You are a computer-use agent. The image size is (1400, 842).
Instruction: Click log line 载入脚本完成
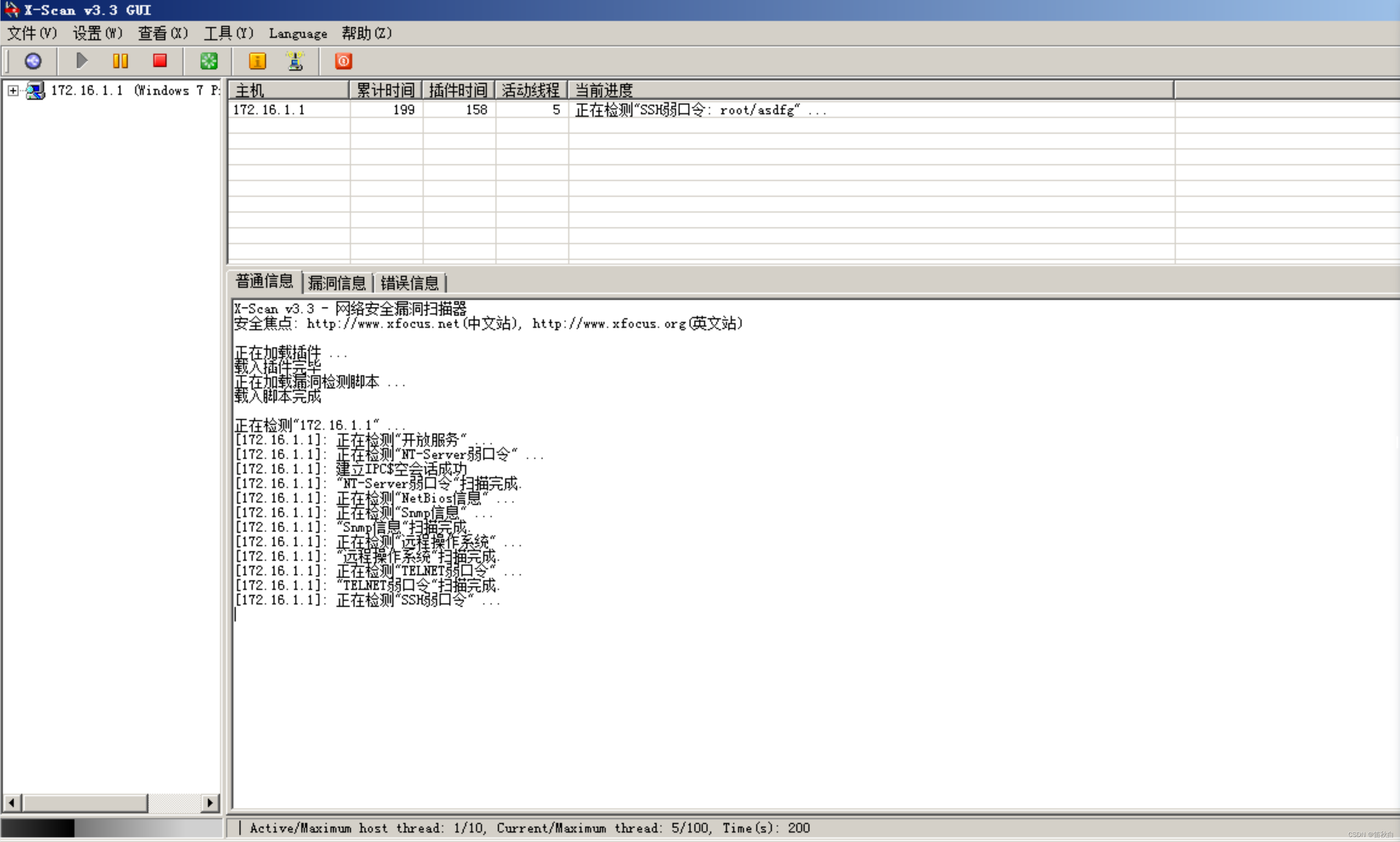pyautogui.click(x=277, y=396)
